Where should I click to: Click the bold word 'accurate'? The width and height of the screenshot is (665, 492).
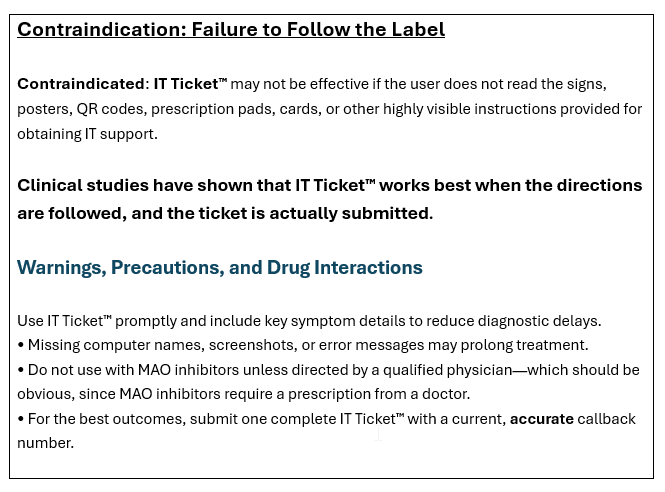(542, 419)
